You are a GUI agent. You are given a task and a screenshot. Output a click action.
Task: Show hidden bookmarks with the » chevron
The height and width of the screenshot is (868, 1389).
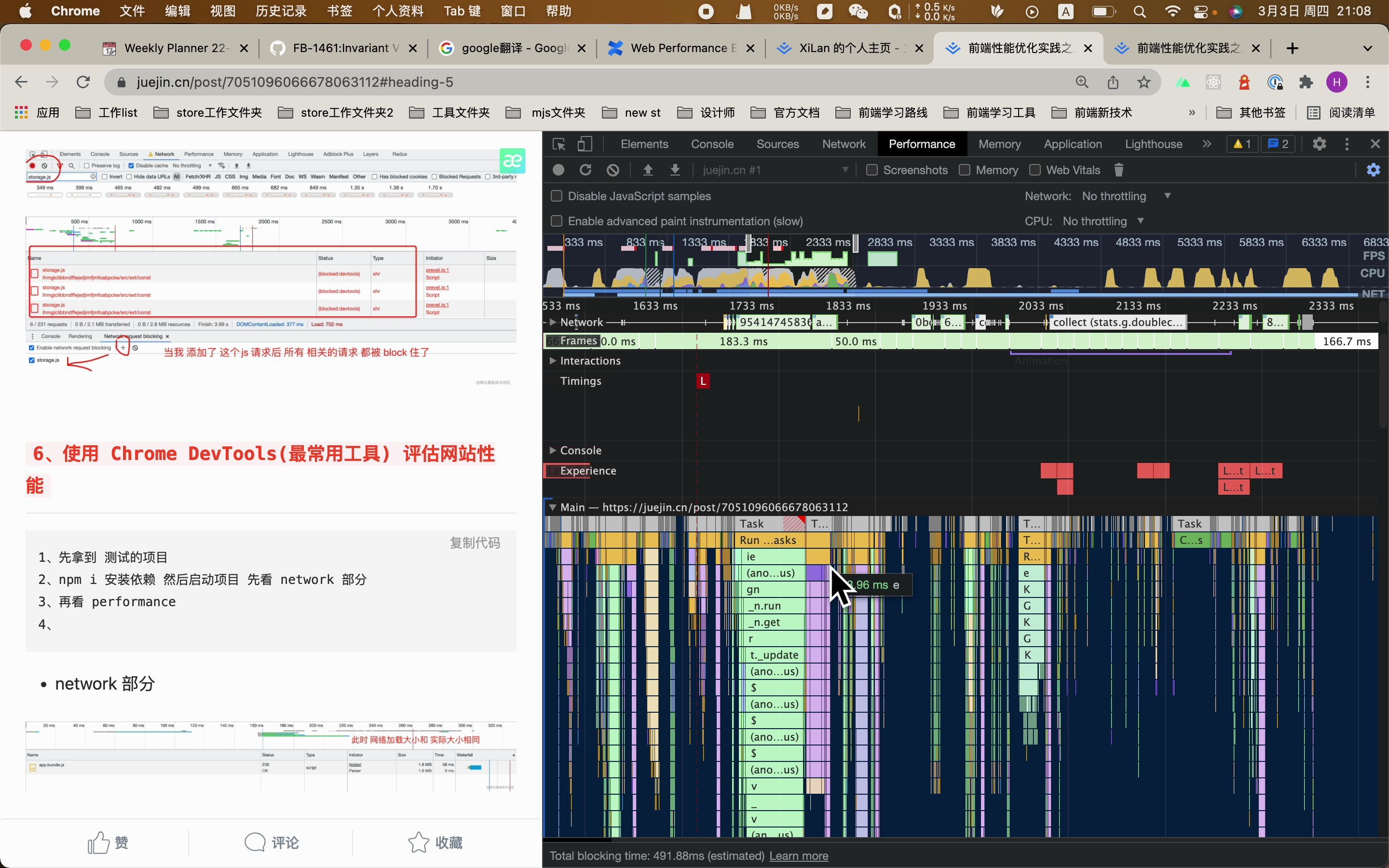pyautogui.click(x=1192, y=112)
